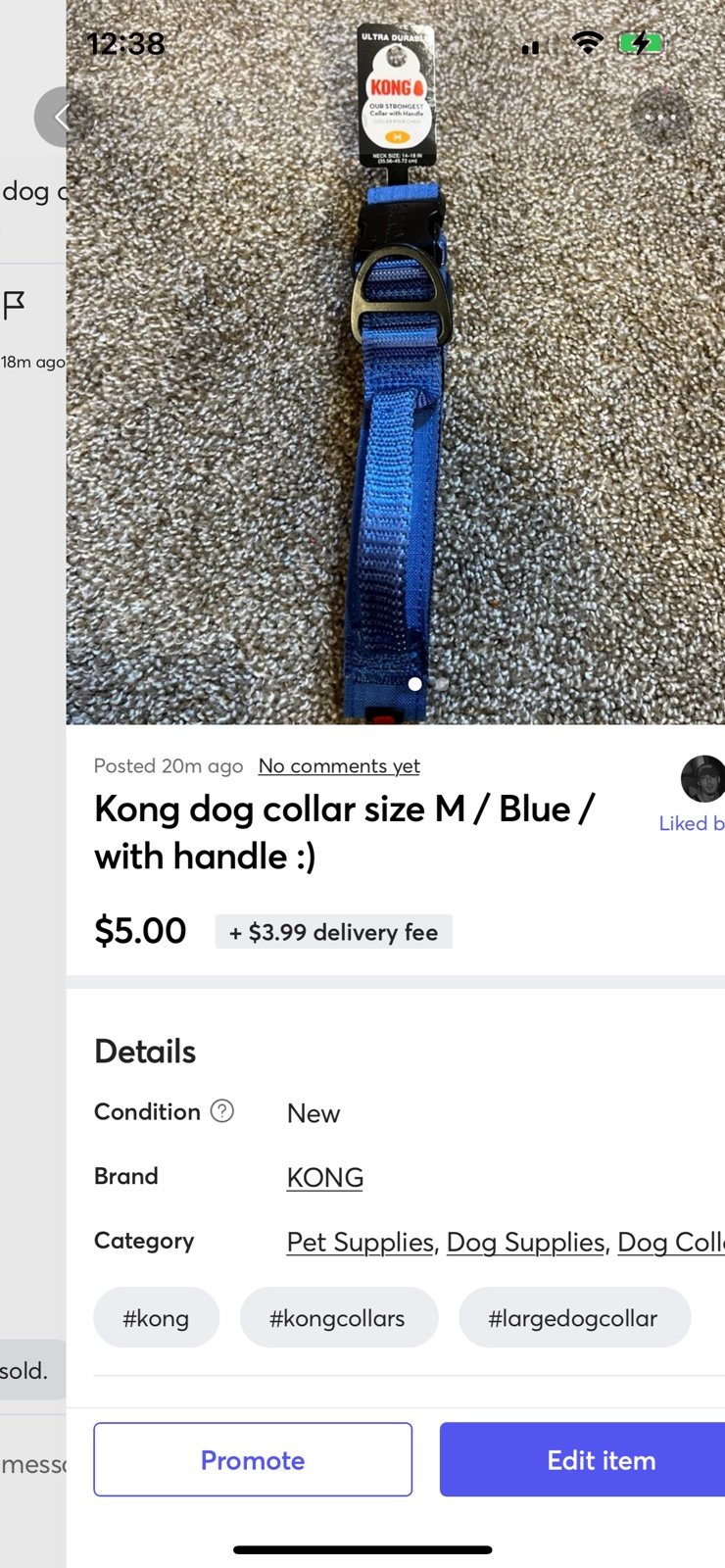The width and height of the screenshot is (725, 1568).
Task: Tap the message input field
Action: [33, 1464]
